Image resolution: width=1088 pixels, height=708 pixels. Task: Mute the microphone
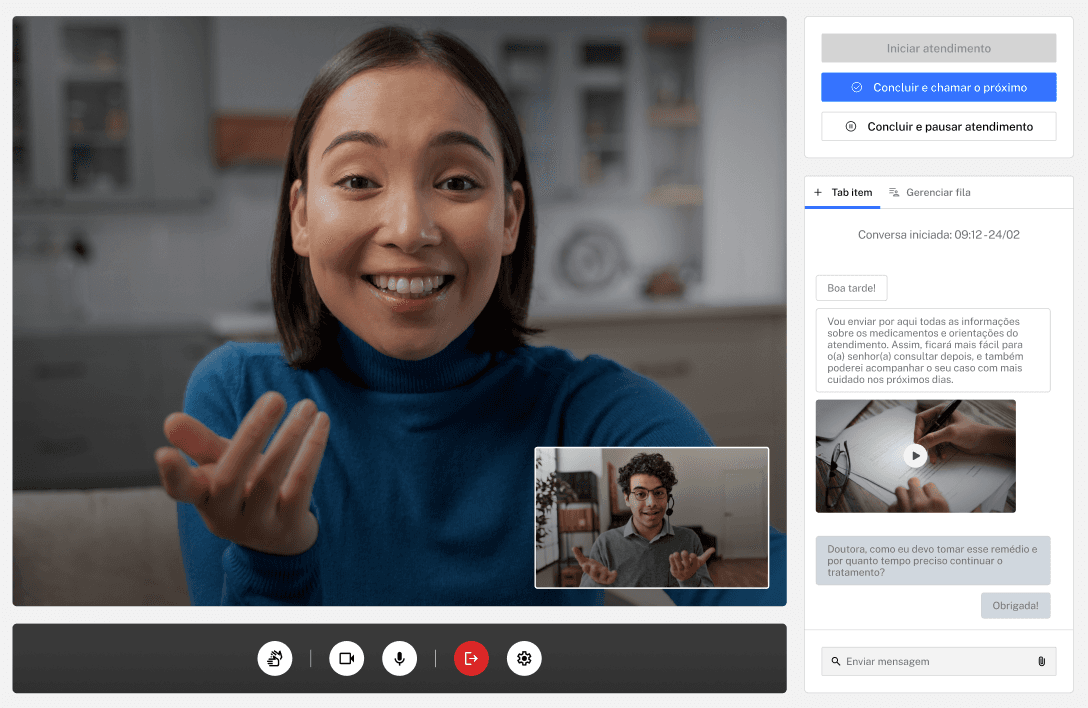pos(400,658)
